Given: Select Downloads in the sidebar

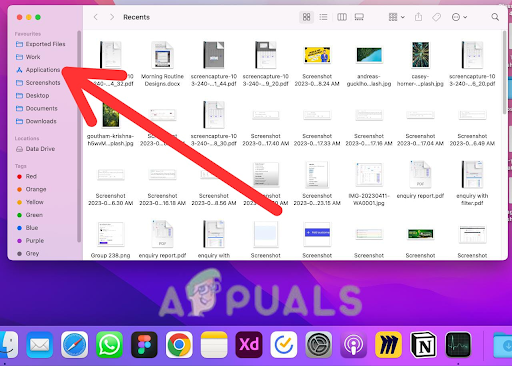Looking at the screenshot, I should point(36,121).
